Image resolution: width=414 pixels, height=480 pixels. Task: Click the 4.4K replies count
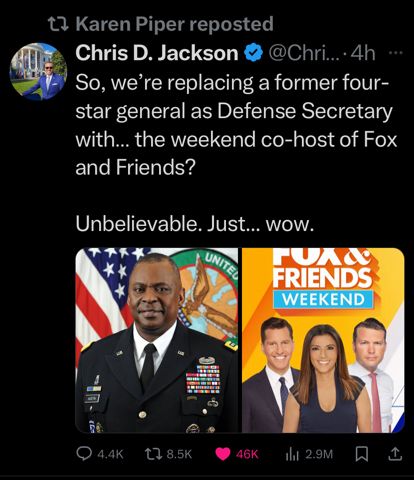(x=110, y=454)
